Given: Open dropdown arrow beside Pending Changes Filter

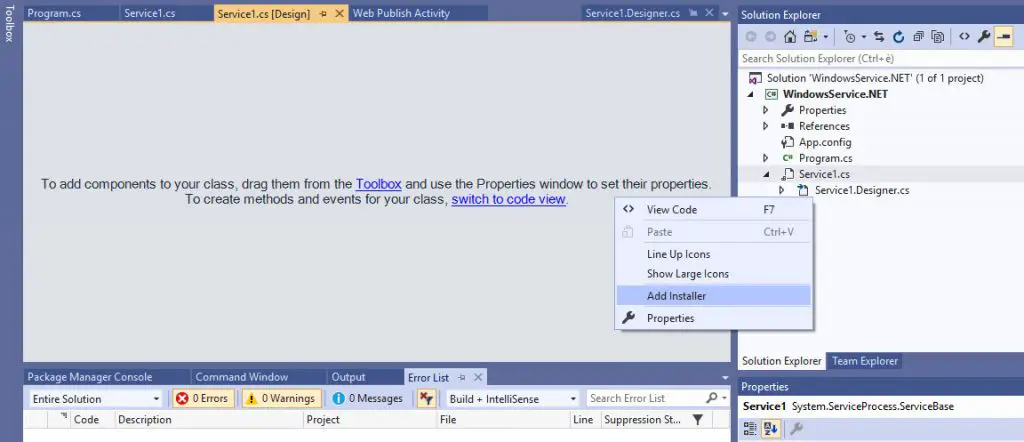Looking at the screenshot, I should 864,37.
